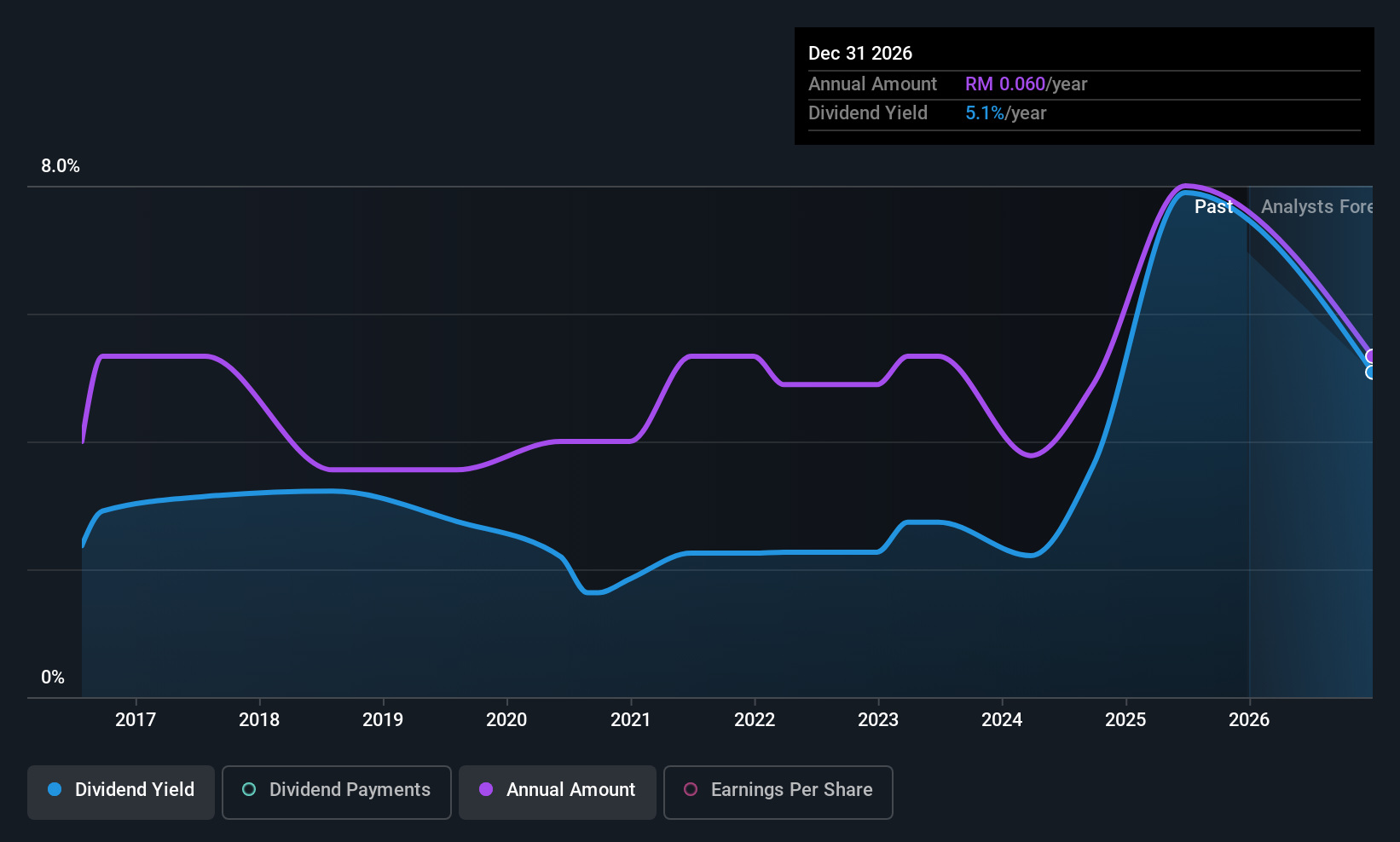1400x842 pixels.
Task: Click the teal Dividend Payments legend circle
Action: click(x=249, y=789)
